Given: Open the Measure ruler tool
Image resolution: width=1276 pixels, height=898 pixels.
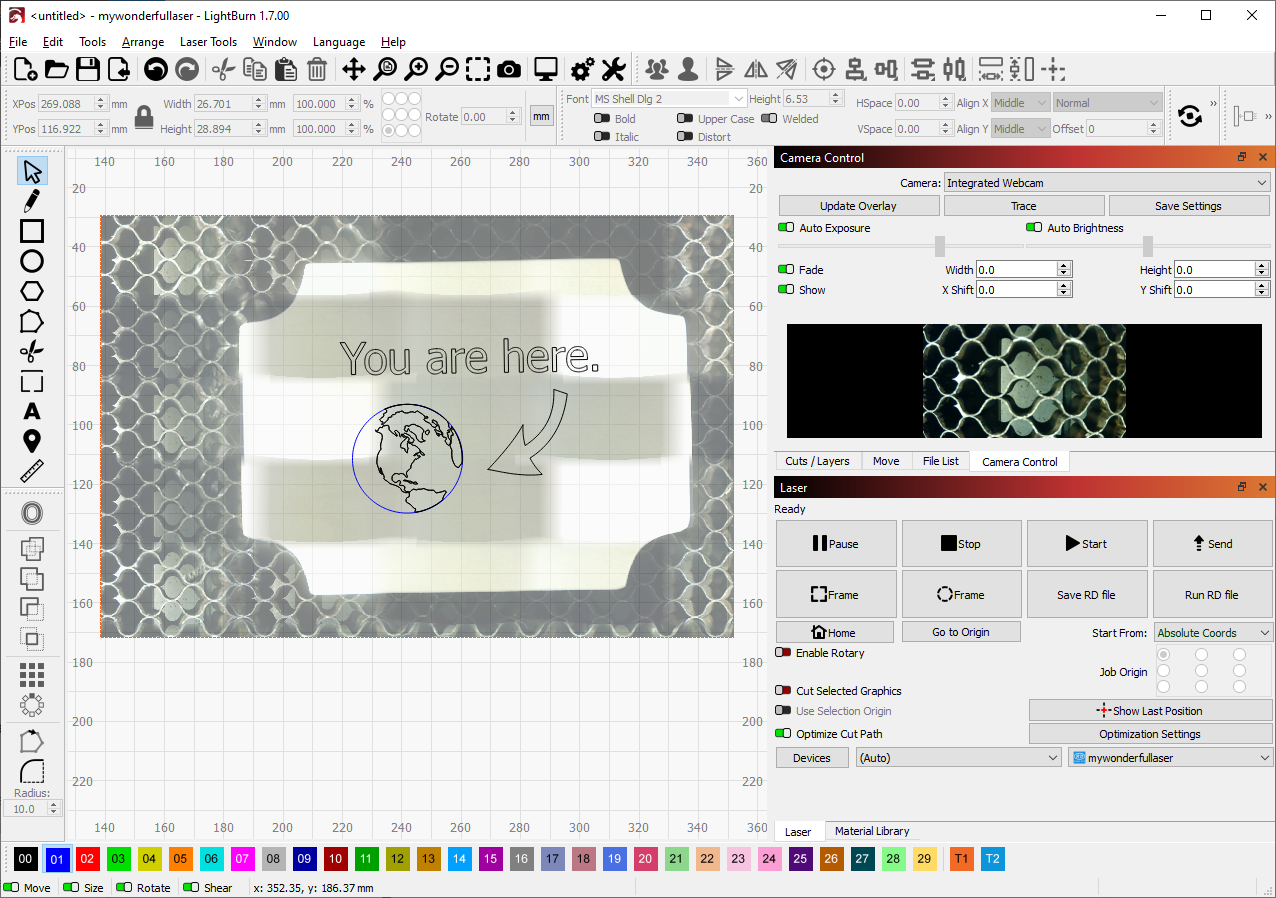Looking at the screenshot, I should click(32, 471).
